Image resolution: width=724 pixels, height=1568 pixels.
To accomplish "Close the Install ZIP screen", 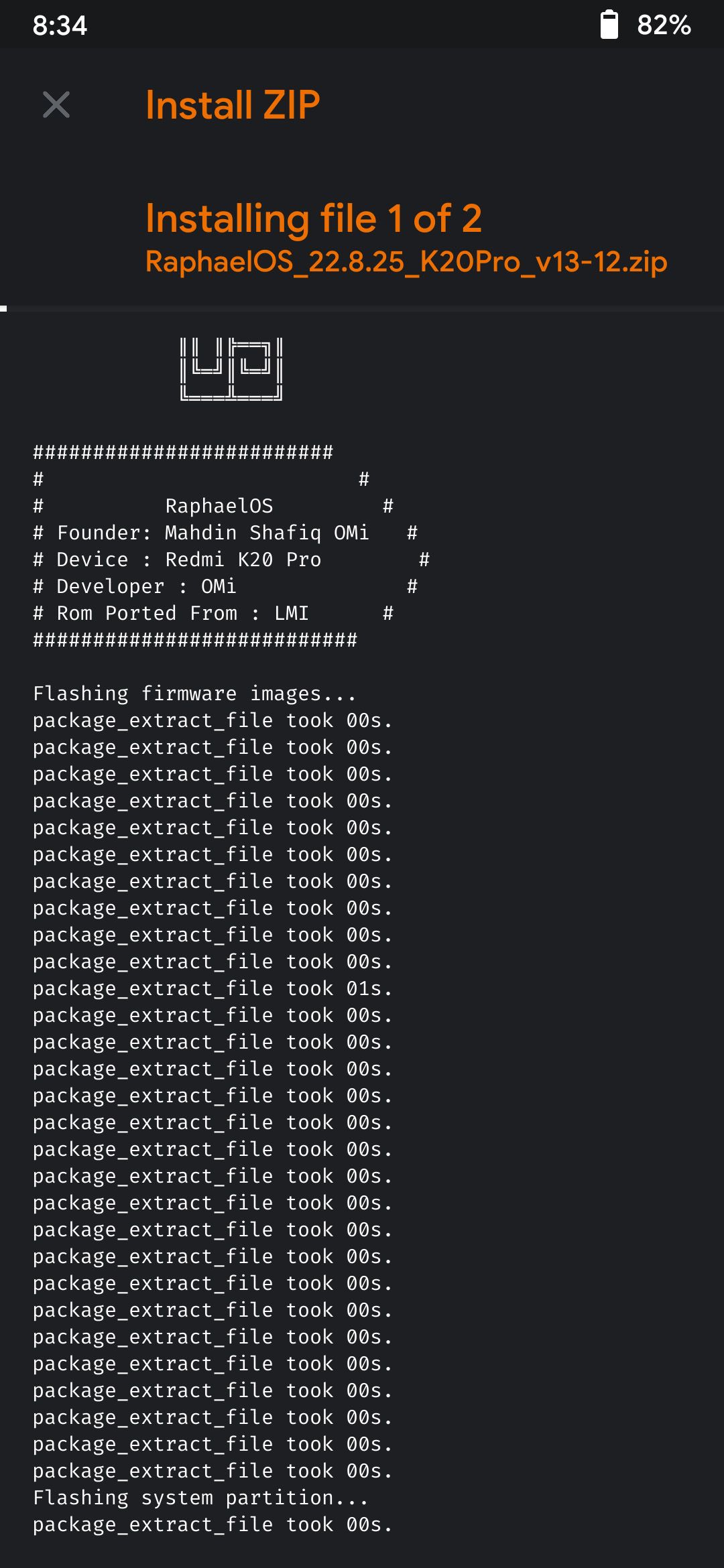I will [56, 105].
